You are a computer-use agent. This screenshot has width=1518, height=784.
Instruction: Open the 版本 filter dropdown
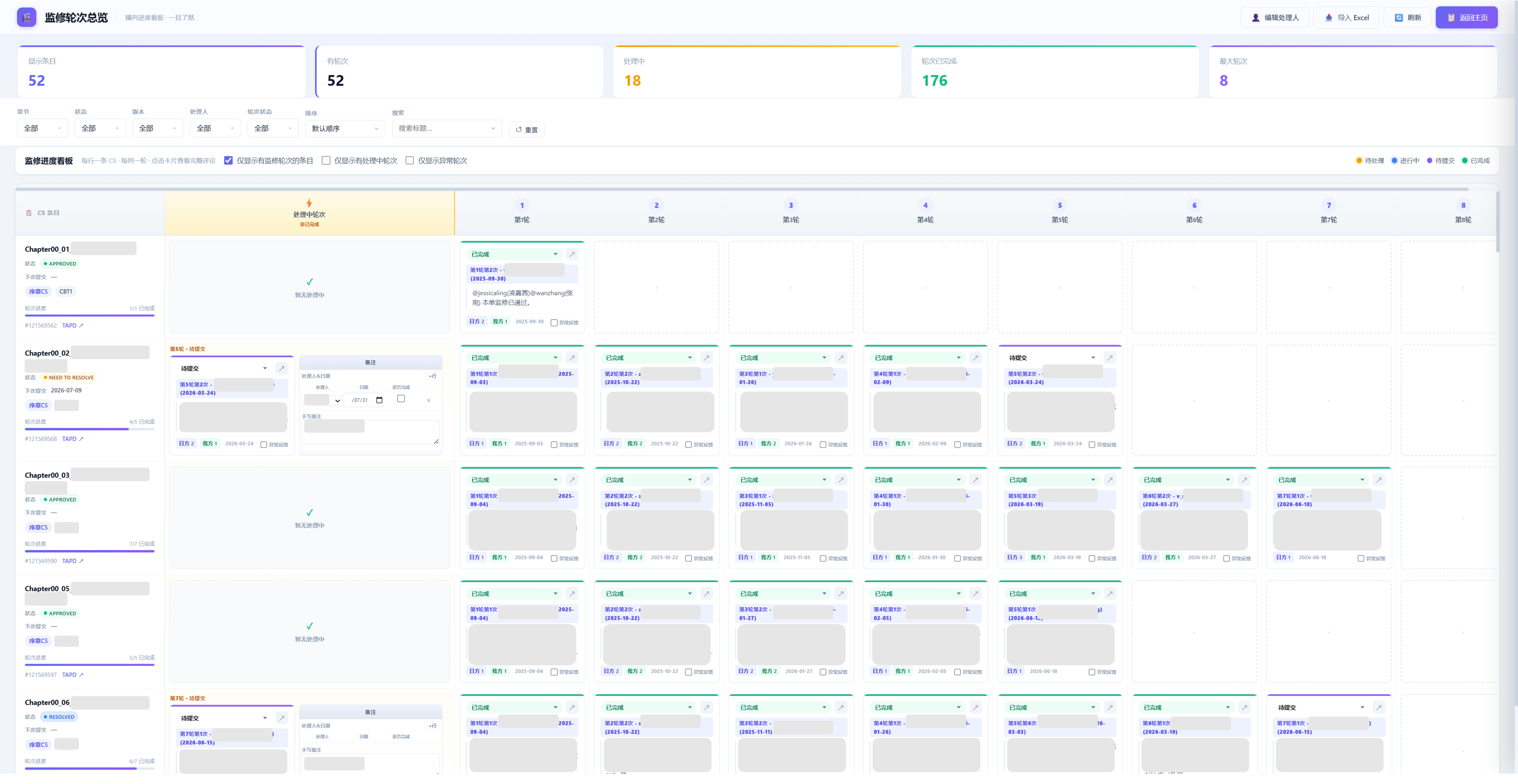tap(157, 128)
